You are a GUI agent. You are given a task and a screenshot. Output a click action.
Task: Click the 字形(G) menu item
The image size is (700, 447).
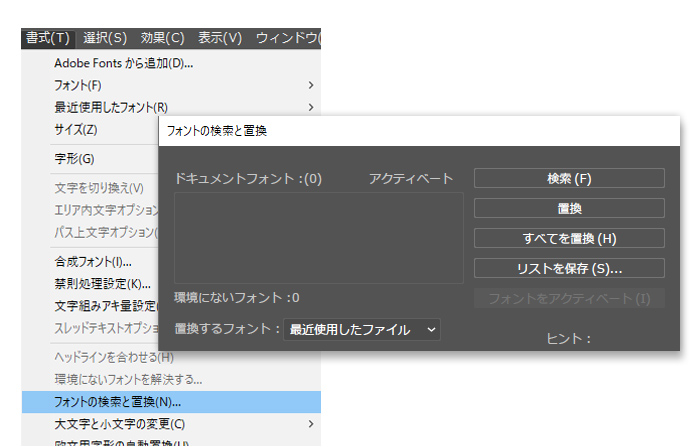(x=73, y=159)
